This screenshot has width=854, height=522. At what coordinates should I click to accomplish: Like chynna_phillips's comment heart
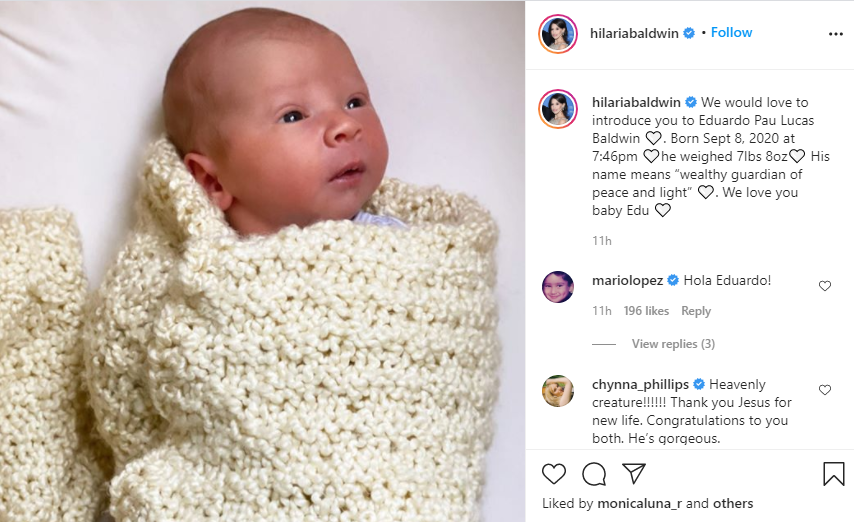point(825,390)
